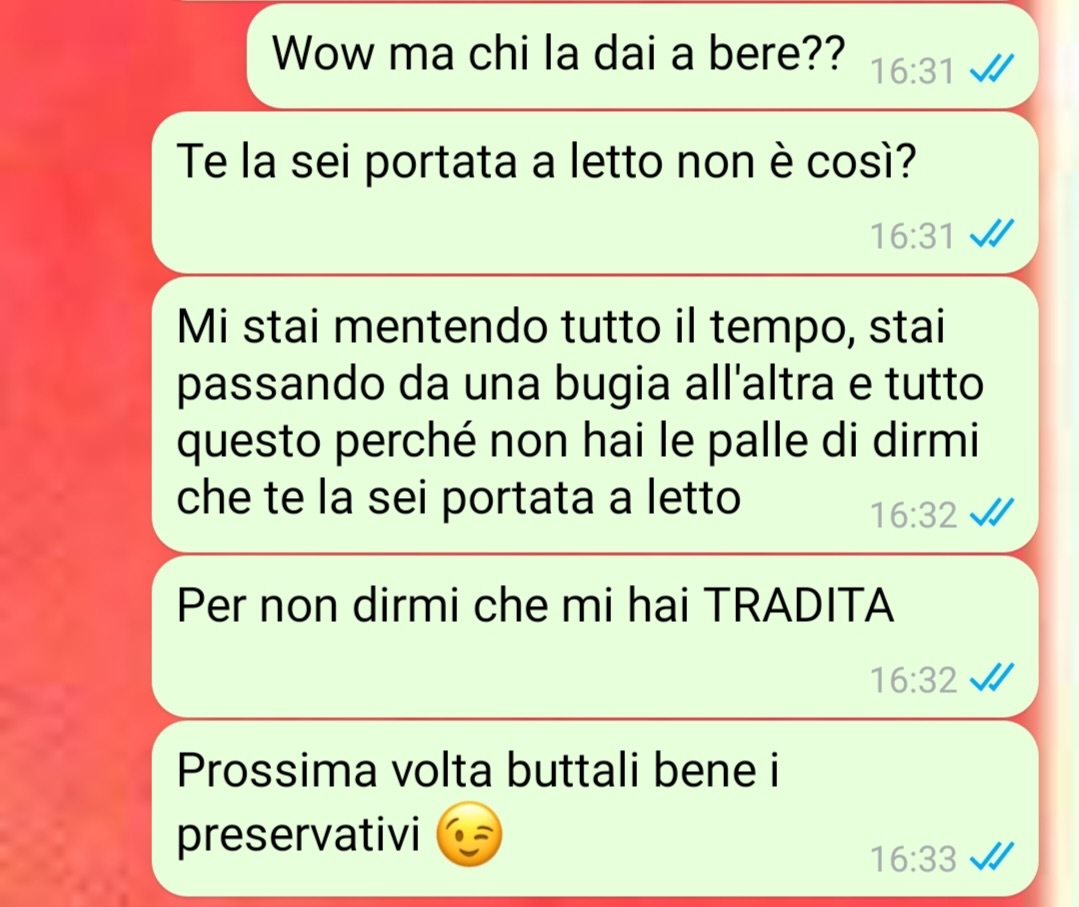This screenshot has width=1079, height=907.
Task: Tap the double-check icon on the 'TRADITA' message
Action: [991, 679]
